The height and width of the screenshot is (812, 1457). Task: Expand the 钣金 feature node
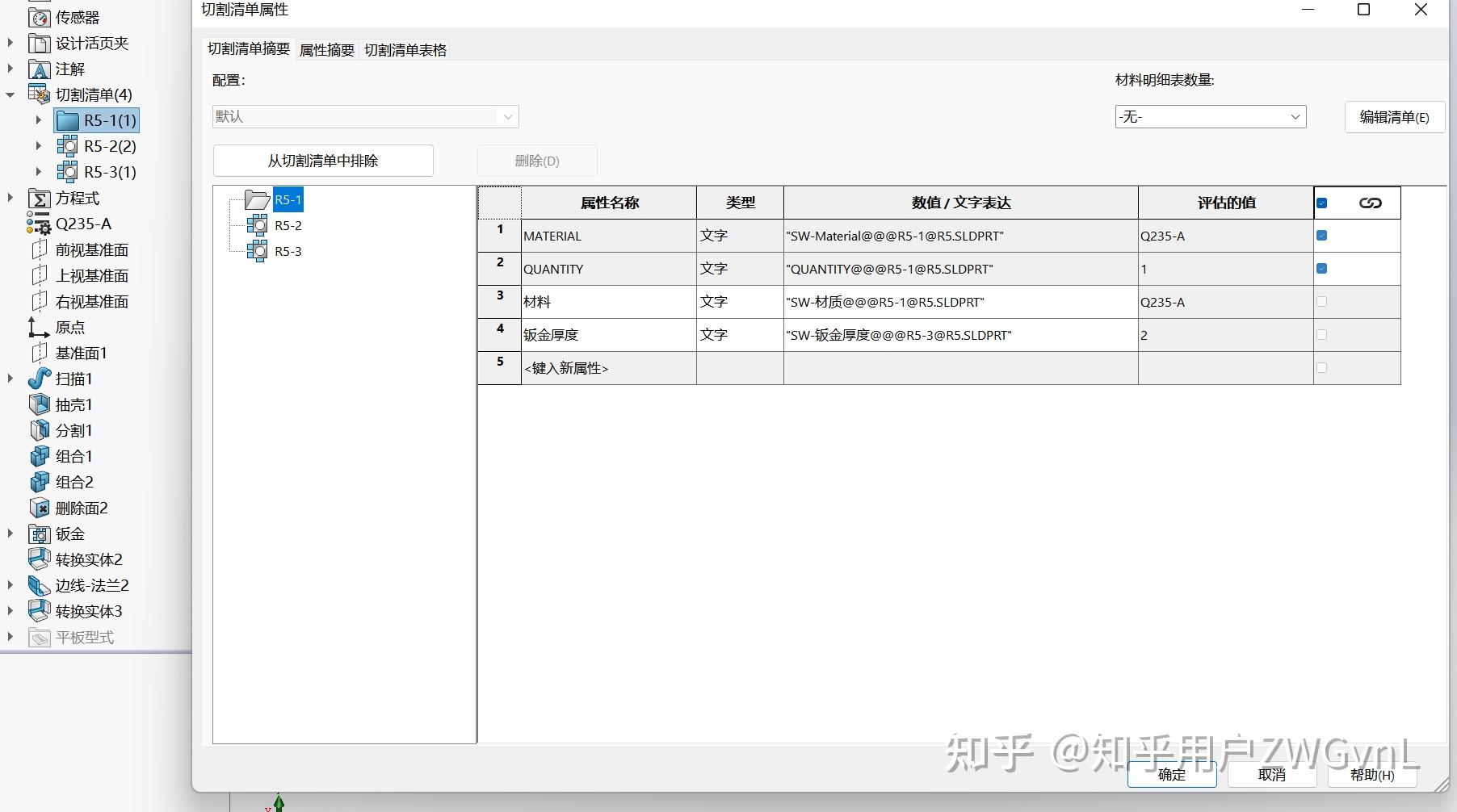[x=10, y=534]
